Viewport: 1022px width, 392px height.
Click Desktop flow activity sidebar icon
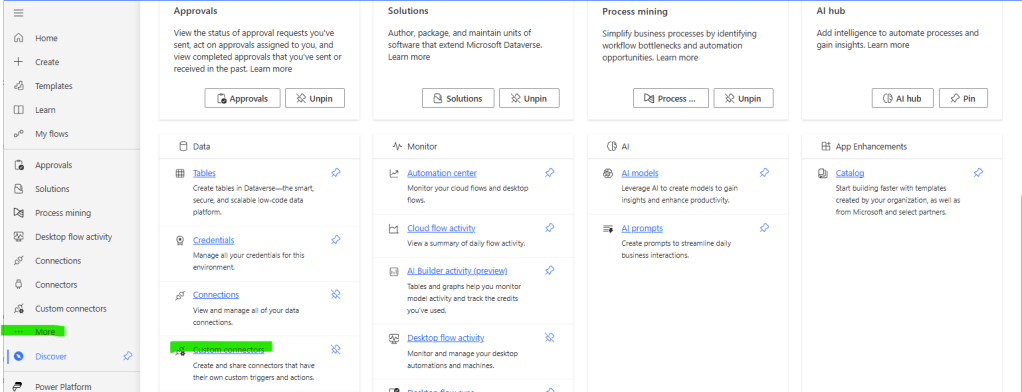[19, 237]
